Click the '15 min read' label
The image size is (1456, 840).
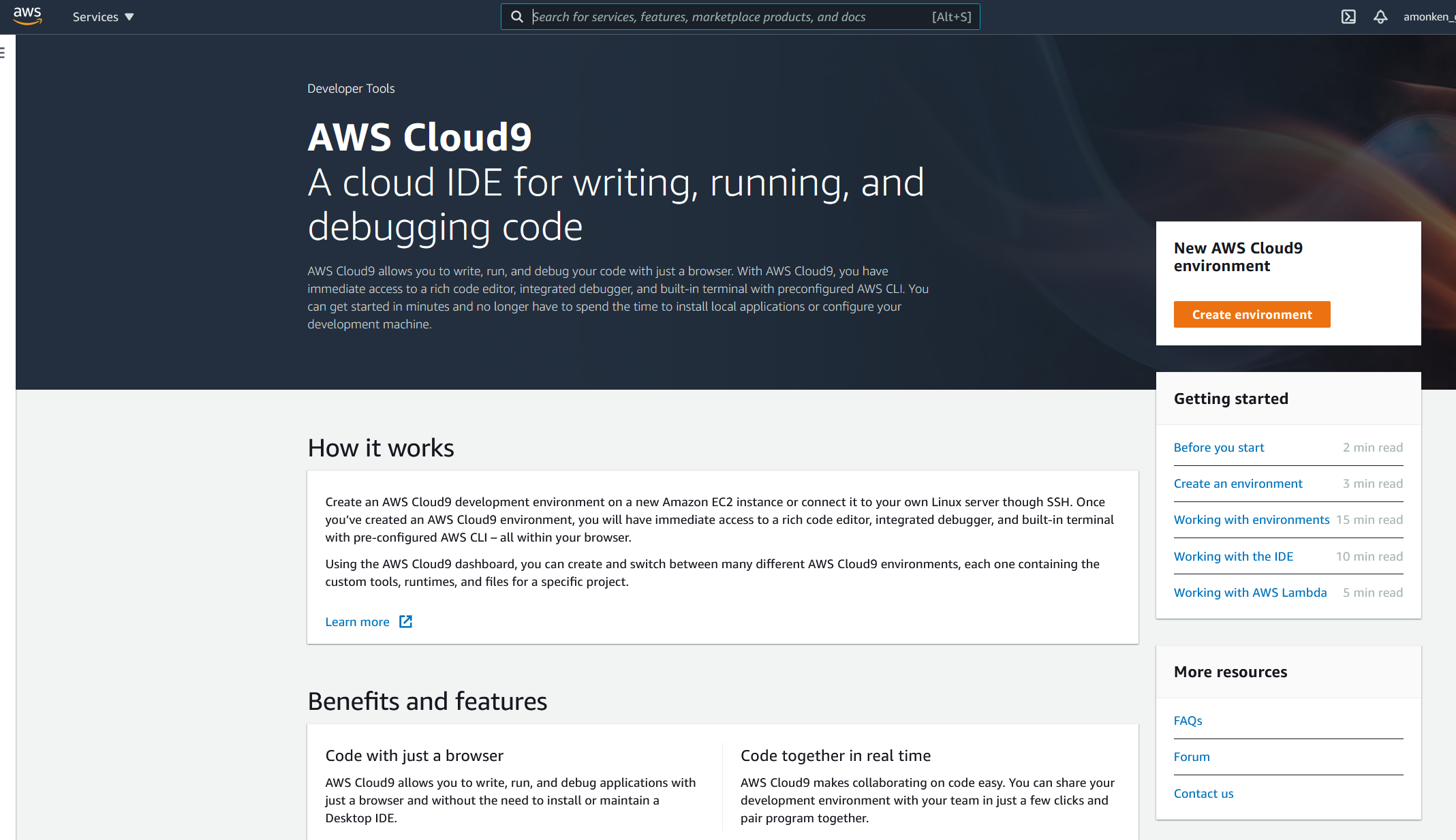[x=1369, y=520]
